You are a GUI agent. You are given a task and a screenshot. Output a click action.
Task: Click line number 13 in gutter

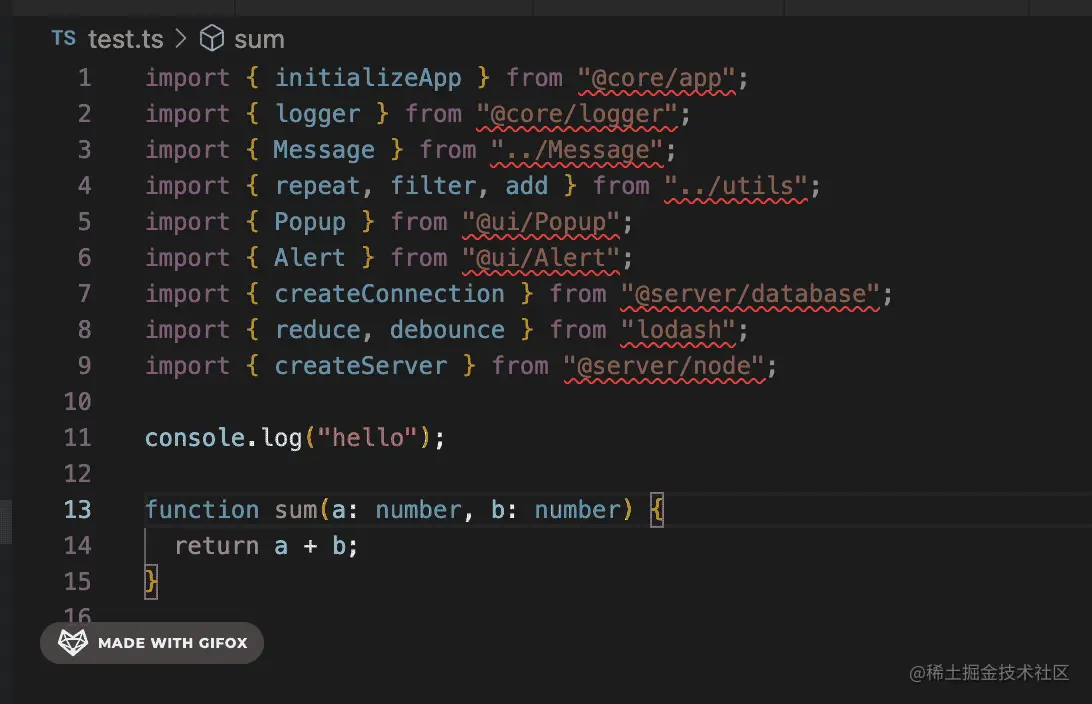tap(77, 509)
